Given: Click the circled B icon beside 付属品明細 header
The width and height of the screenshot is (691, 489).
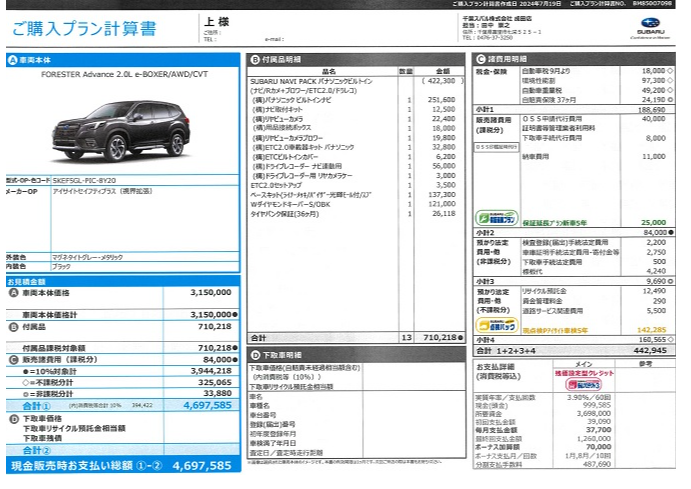Looking at the screenshot, I should (255, 59).
